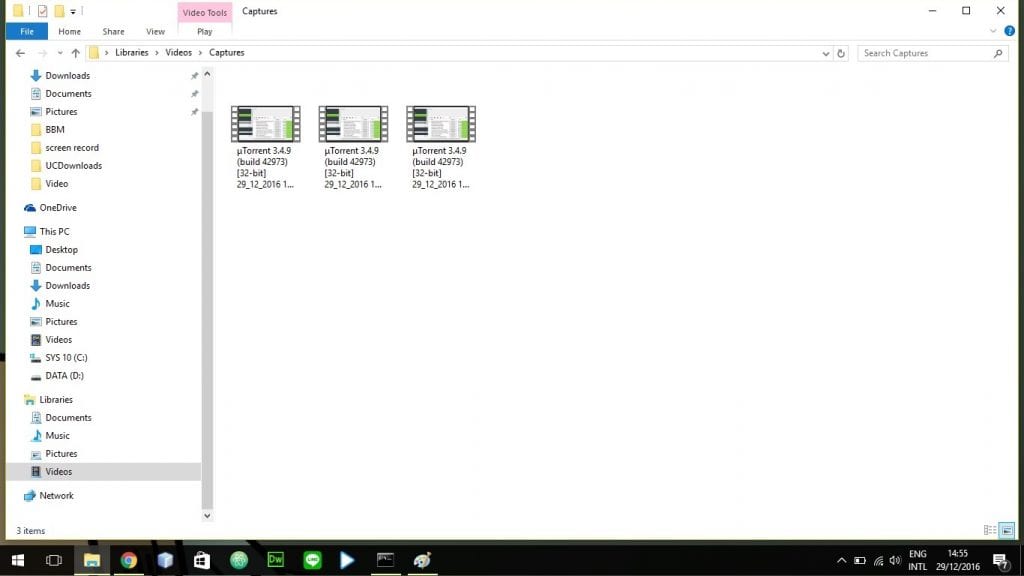Open Videos under This PC
This screenshot has width=1024, height=576.
point(58,340)
